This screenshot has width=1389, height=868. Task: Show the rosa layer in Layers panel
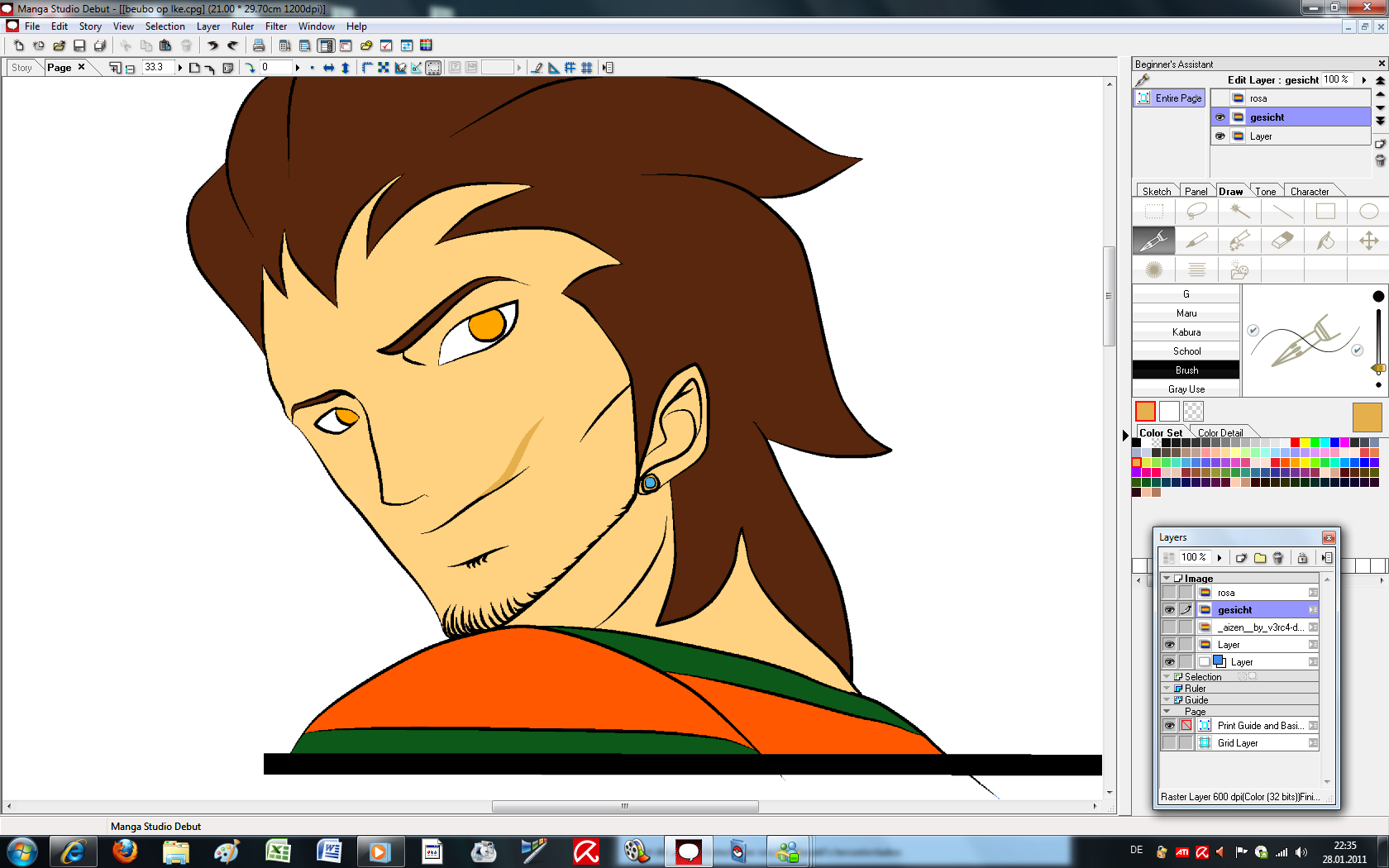point(1169,593)
